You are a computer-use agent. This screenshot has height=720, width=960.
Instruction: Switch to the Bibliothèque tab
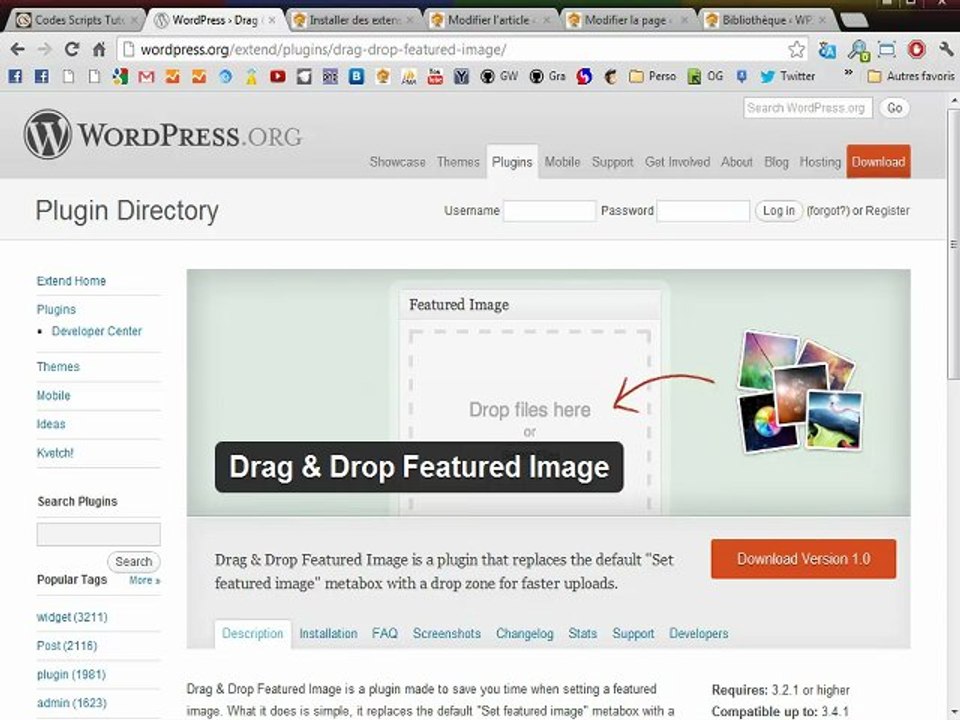pos(765,20)
